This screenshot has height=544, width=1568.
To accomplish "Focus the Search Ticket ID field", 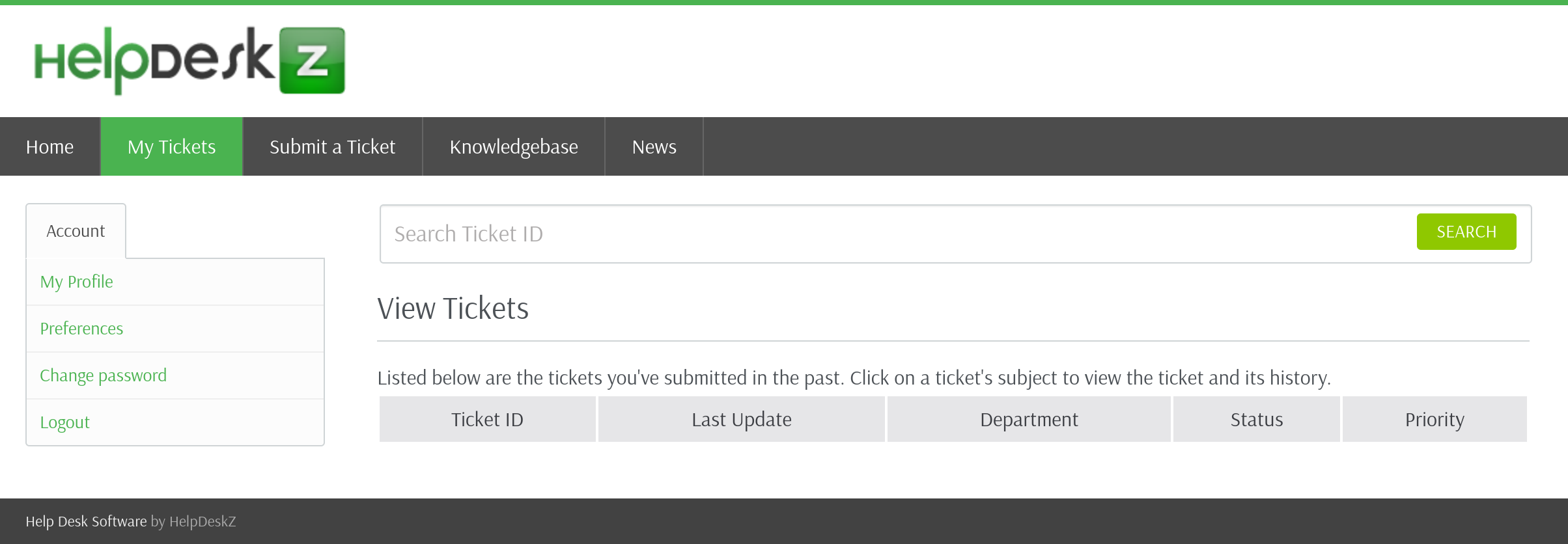I will 899,234.
